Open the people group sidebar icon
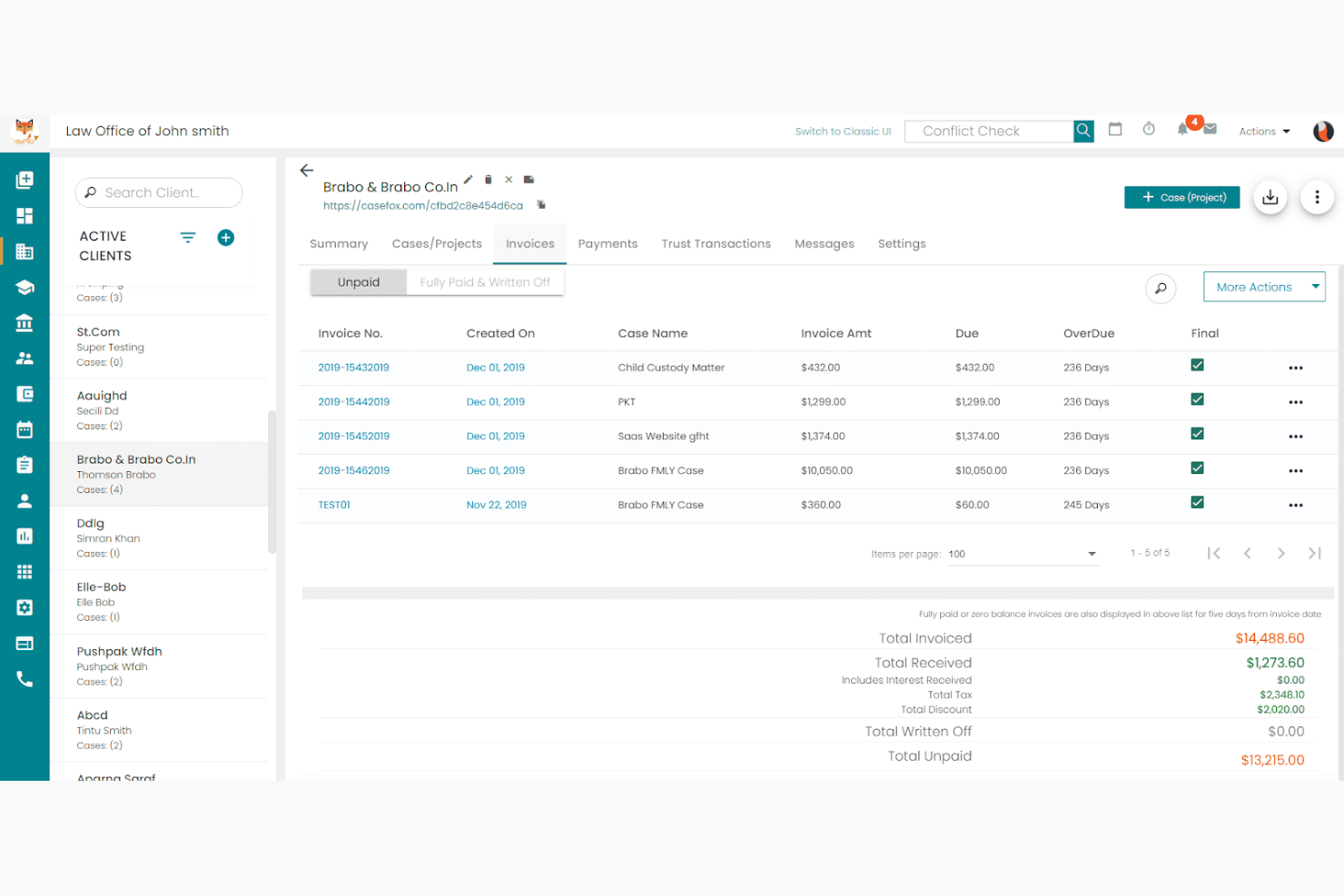 [25, 359]
